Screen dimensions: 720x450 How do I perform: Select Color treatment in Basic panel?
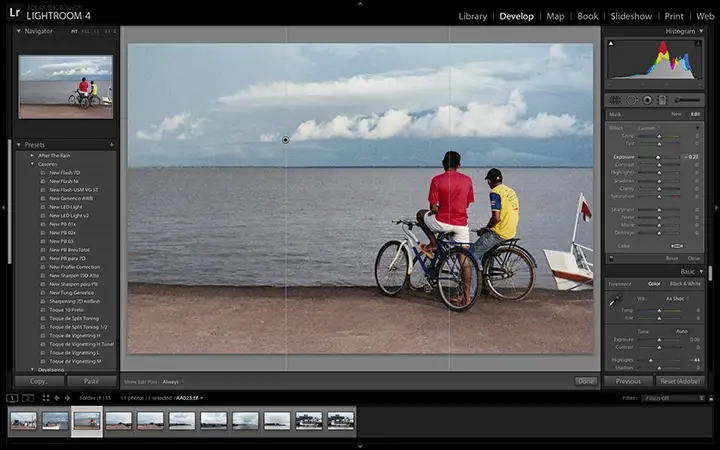point(654,284)
